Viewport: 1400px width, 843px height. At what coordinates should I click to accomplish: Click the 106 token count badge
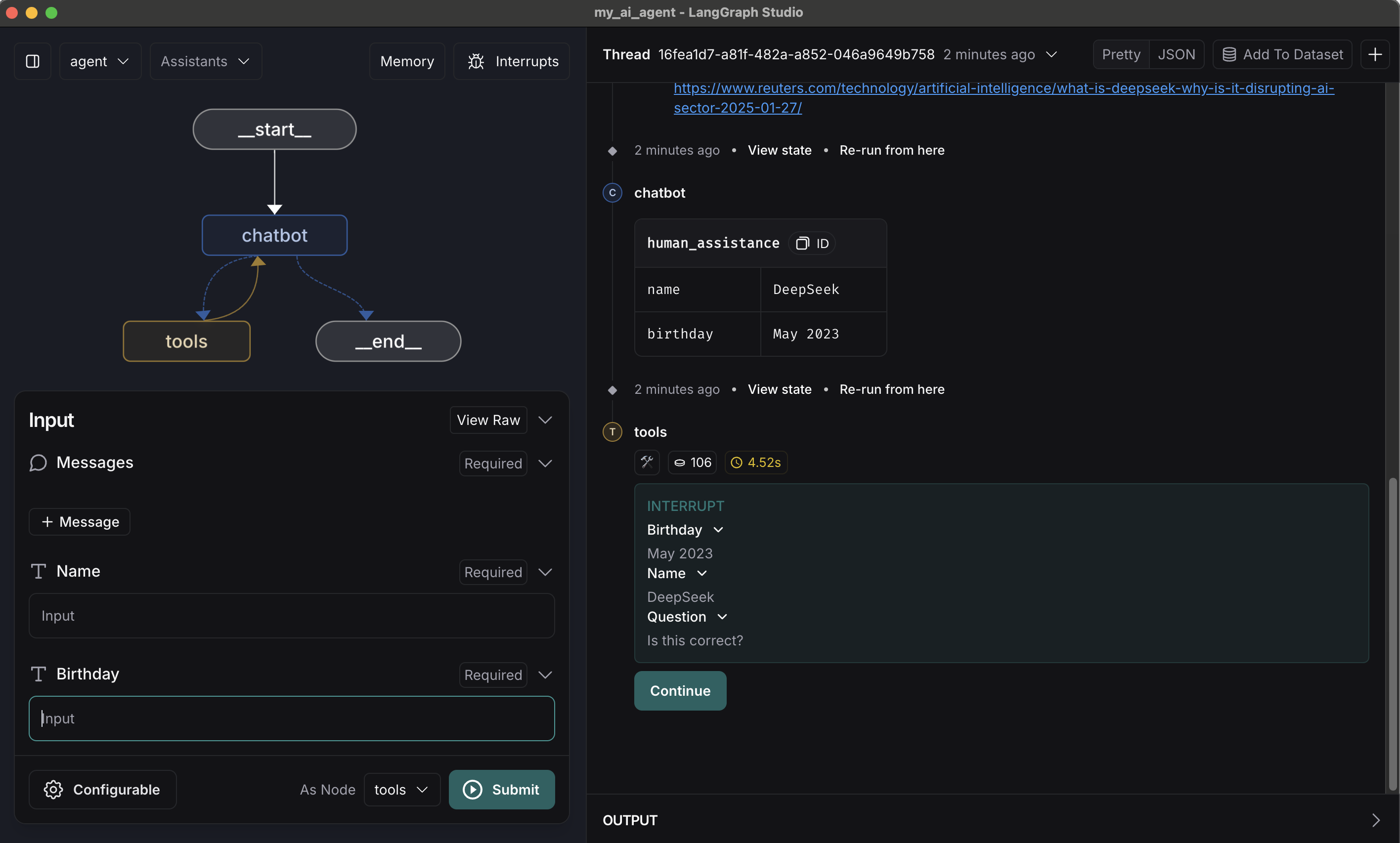tap(692, 463)
